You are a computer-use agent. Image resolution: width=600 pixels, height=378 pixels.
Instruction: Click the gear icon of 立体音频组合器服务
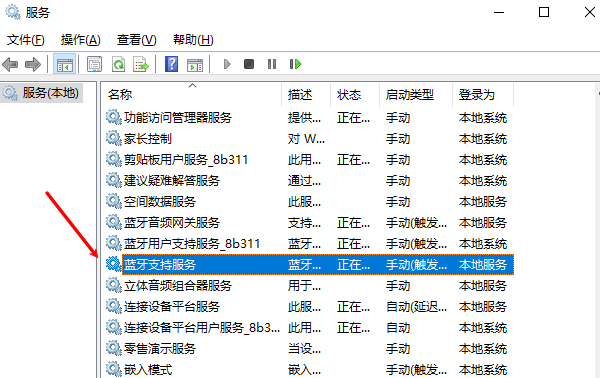coord(114,285)
